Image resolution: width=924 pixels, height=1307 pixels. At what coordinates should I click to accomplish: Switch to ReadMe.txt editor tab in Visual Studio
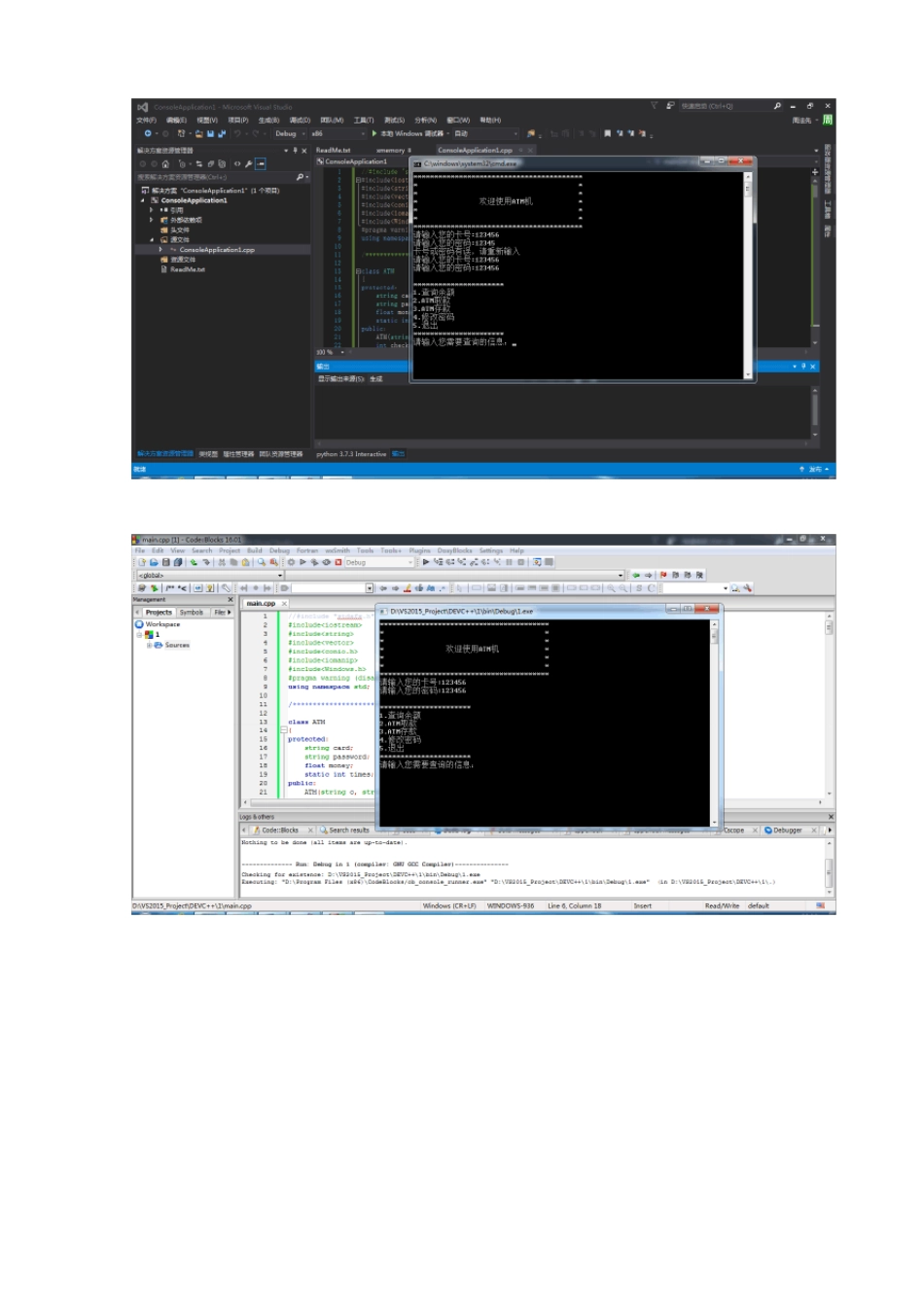coord(333,151)
